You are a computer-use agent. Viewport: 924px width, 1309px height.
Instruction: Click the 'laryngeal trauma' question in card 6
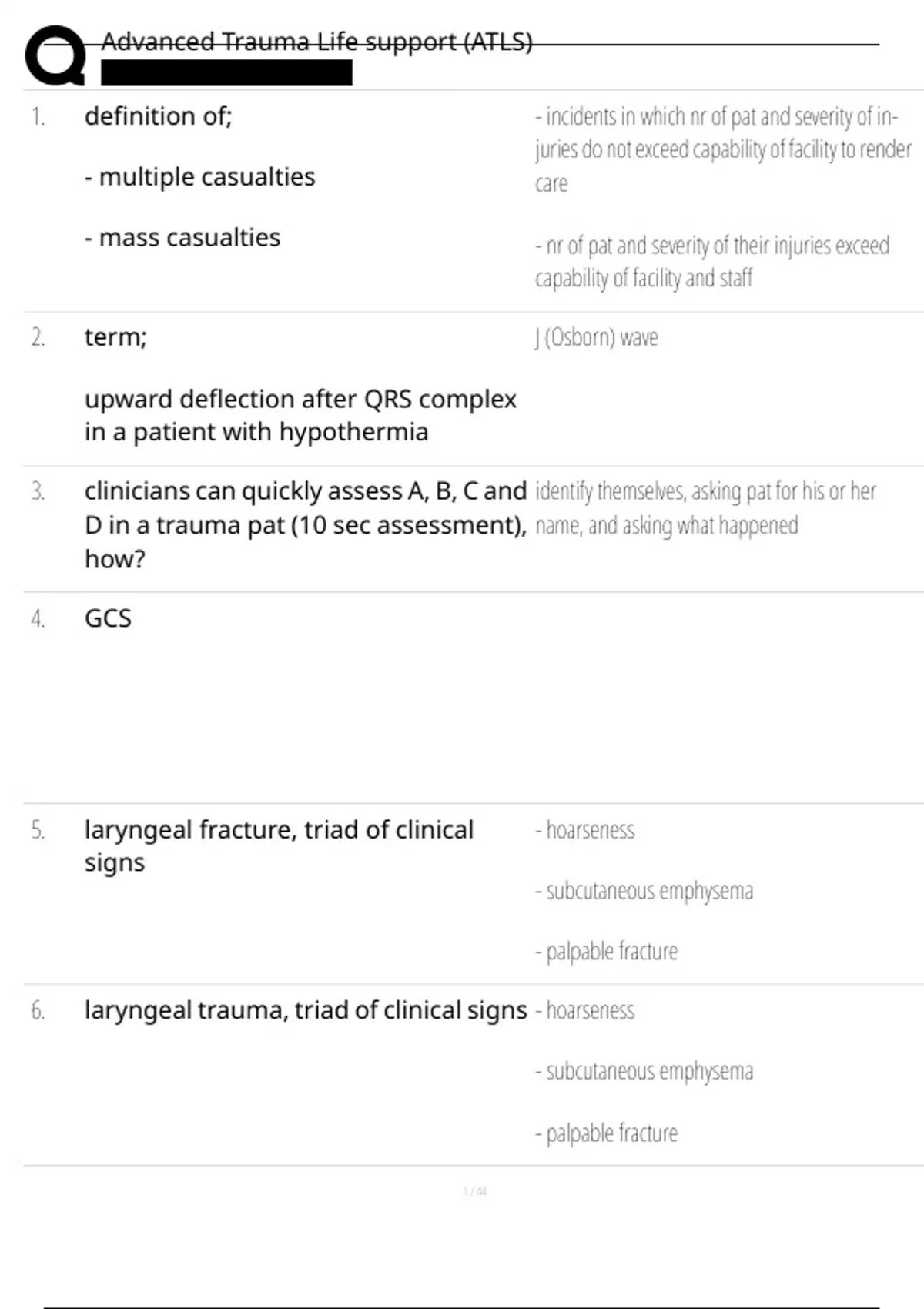pyautogui.click(x=306, y=1010)
